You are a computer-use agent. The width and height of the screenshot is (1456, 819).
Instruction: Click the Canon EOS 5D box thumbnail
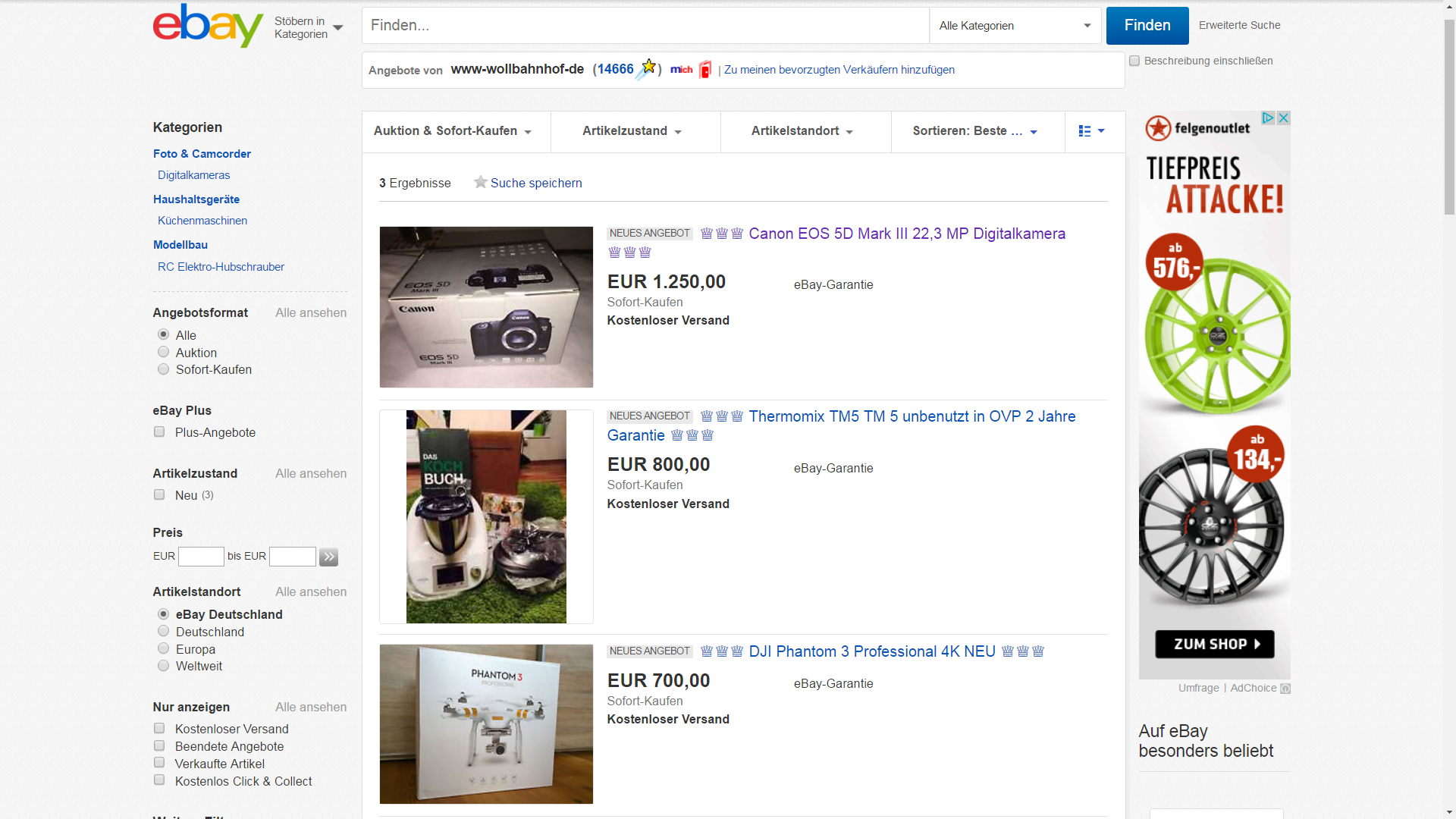486,307
